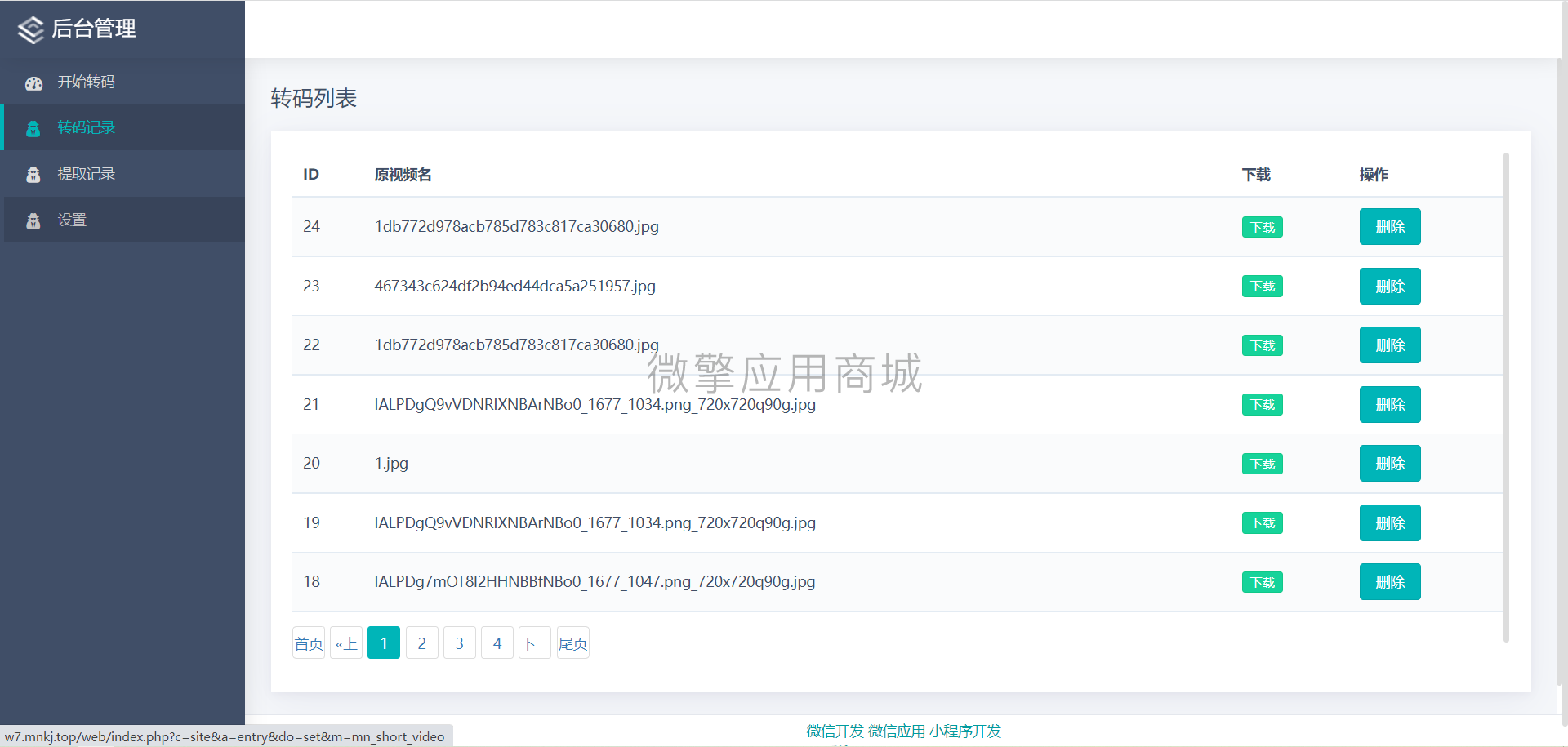Click the 原视频名 column header
This screenshot has height=747, width=1568.
[403, 175]
